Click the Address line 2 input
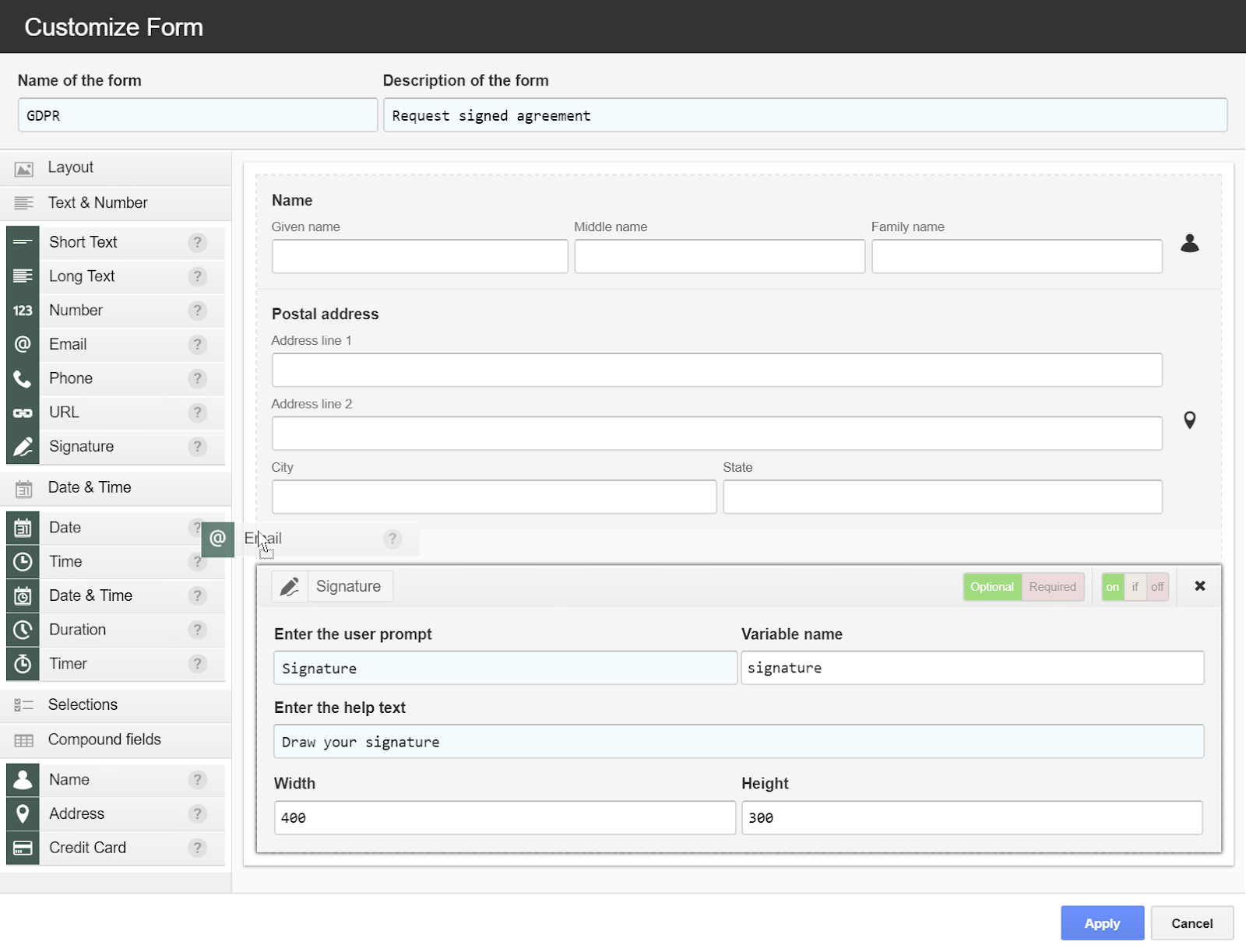This screenshot has height=952, width=1246. [717, 434]
